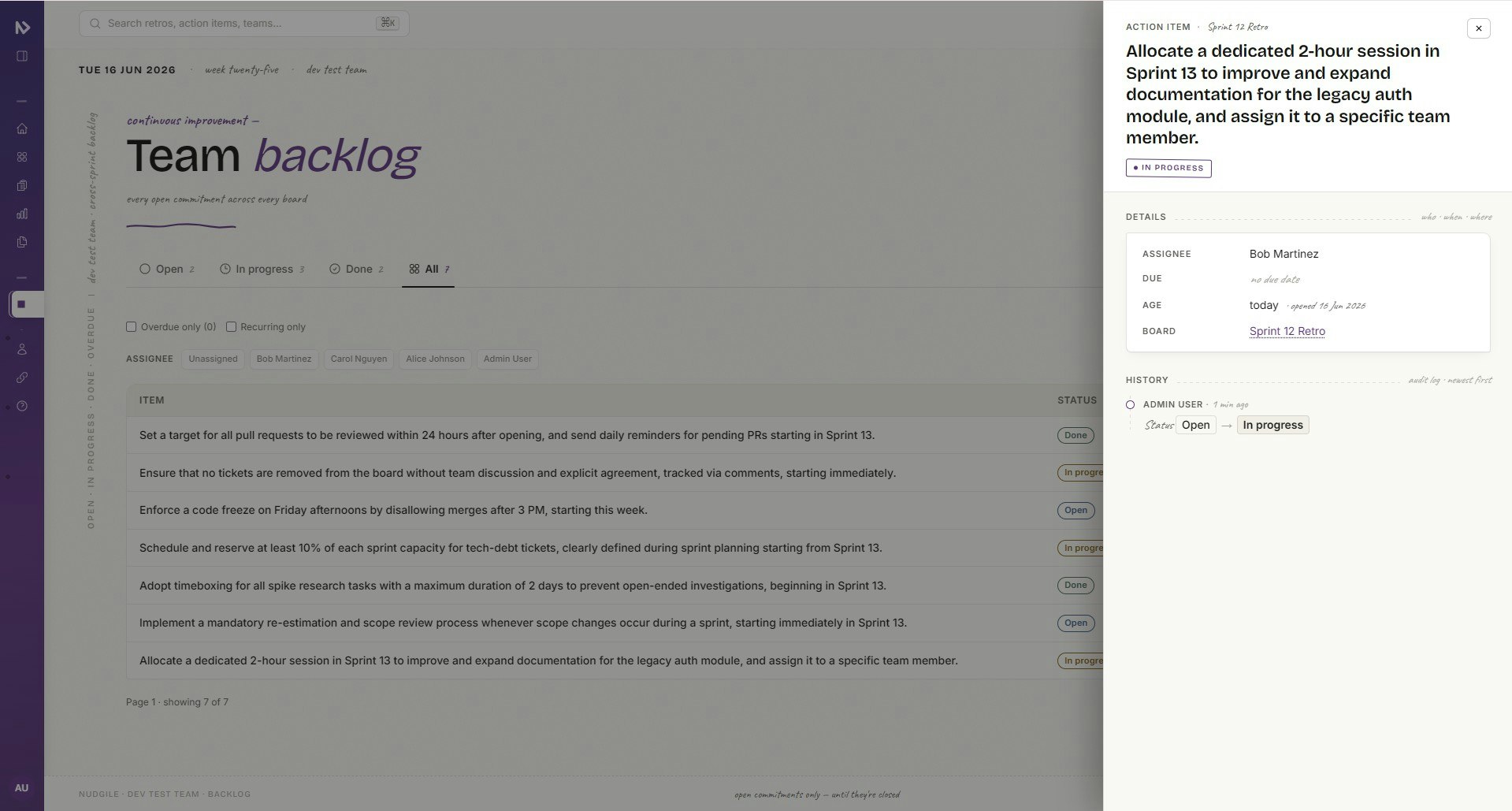Filter by Unassigned assignee chip
Viewport: 1512px width, 811px height.
[213, 359]
